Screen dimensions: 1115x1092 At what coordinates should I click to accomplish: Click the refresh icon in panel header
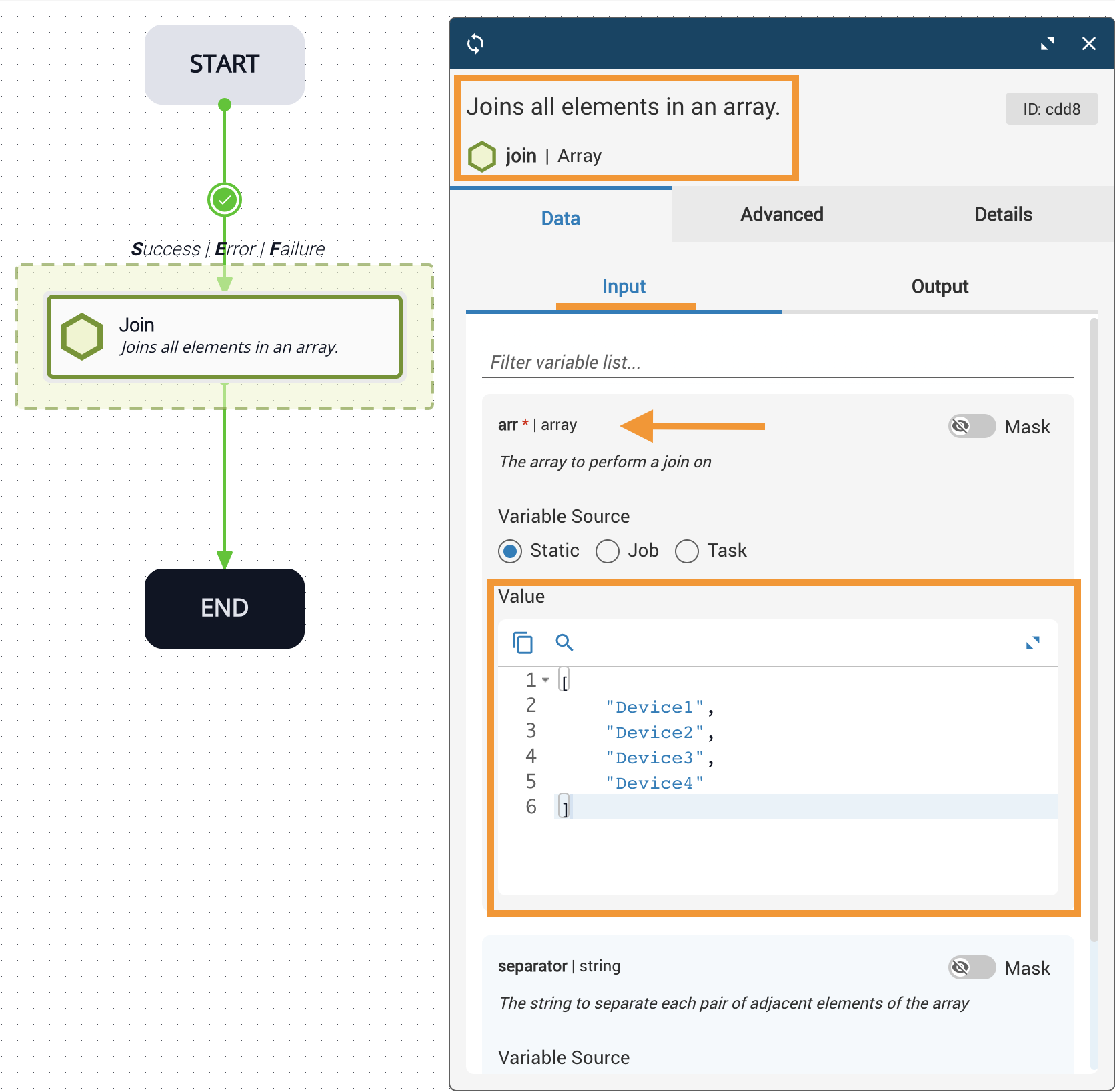(475, 44)
